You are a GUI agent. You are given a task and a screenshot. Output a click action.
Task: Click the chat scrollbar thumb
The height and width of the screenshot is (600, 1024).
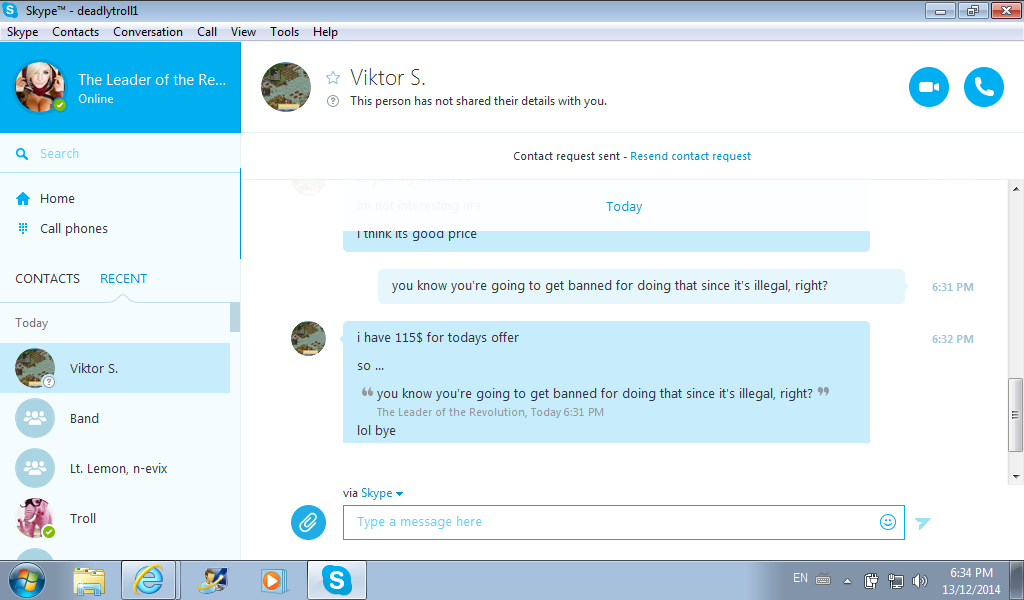click(1016, 415)
